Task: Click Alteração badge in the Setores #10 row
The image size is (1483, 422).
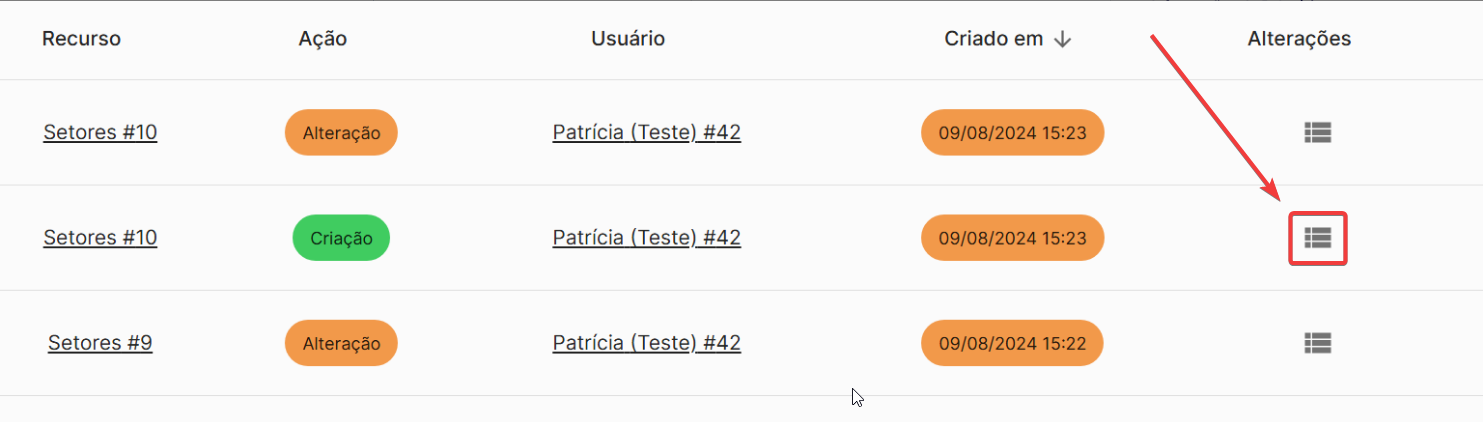Action: [x=341, y=133]
